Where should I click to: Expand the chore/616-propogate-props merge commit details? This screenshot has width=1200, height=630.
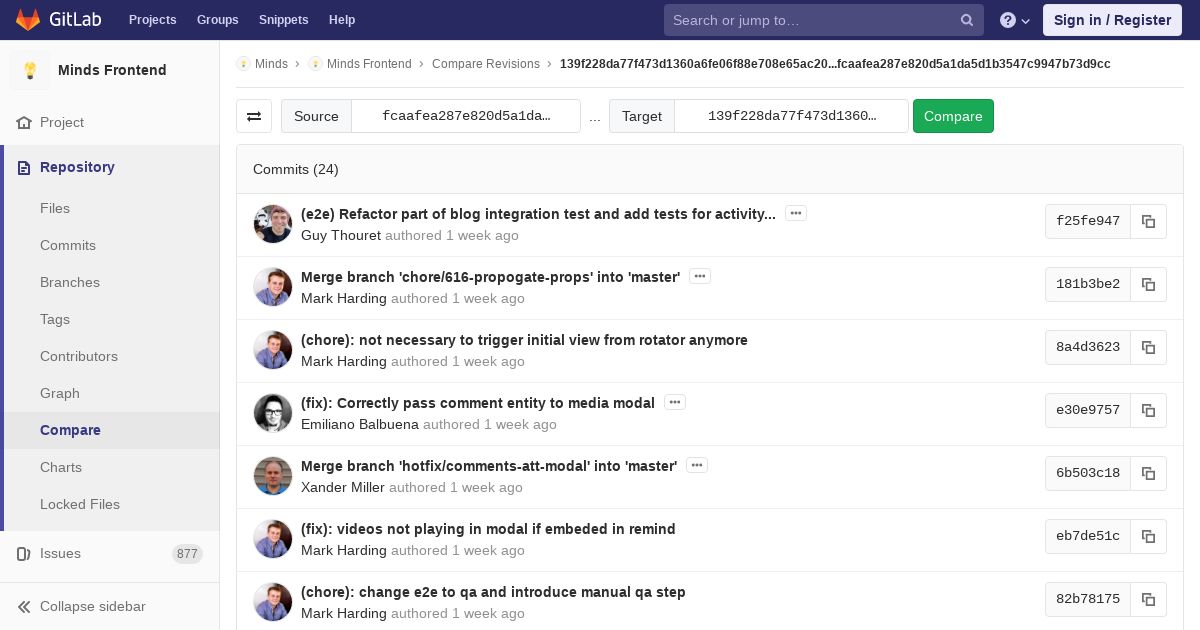[x=700, y=276]
